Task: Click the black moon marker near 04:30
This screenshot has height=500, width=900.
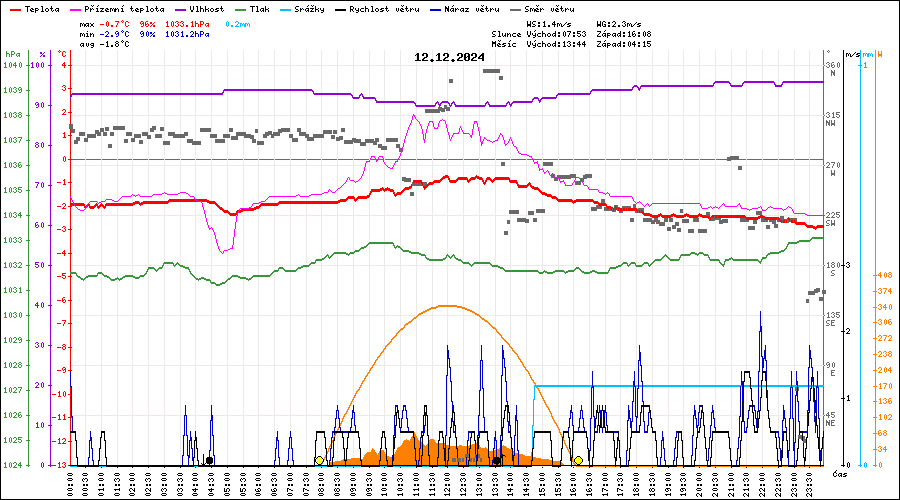Action: coord(209,461)
